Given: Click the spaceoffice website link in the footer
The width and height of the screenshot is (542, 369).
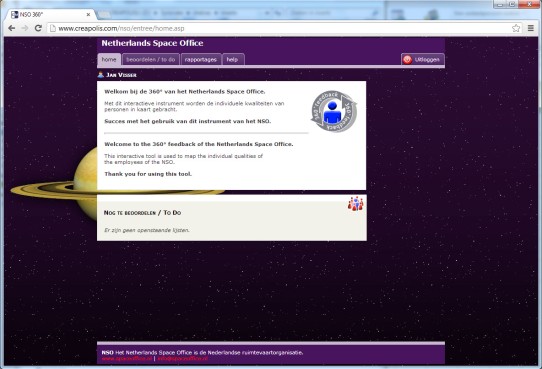Looking at the screenshot, I should 127,359.
